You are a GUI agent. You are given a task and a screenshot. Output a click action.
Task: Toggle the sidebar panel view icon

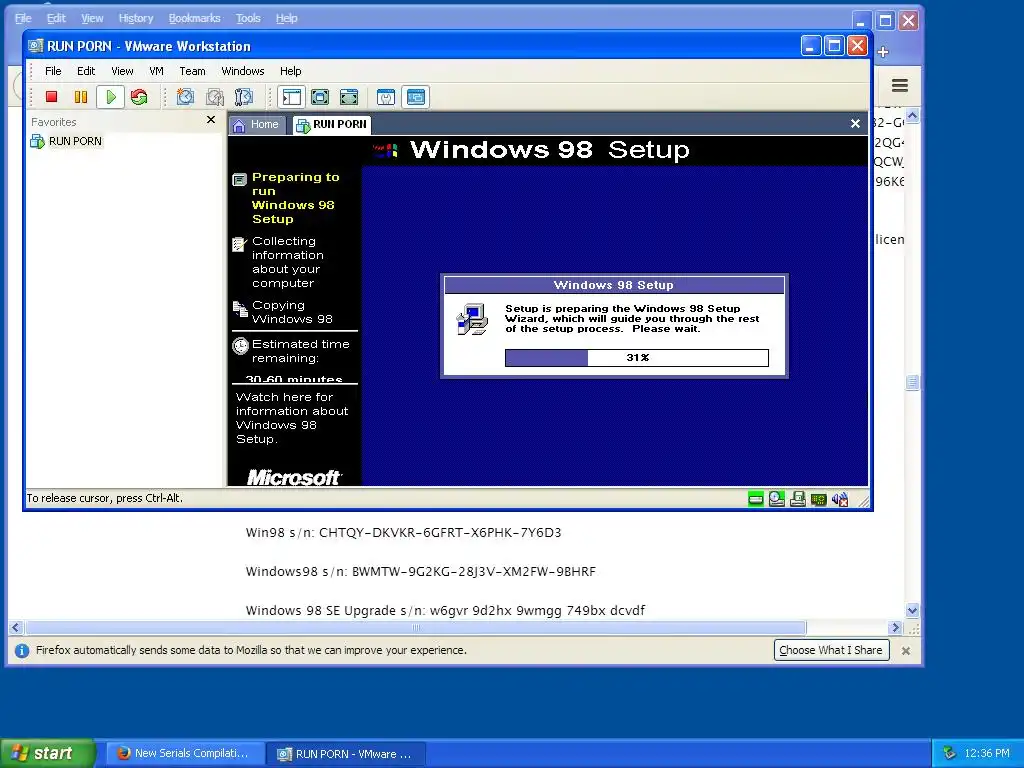(291, 97)
